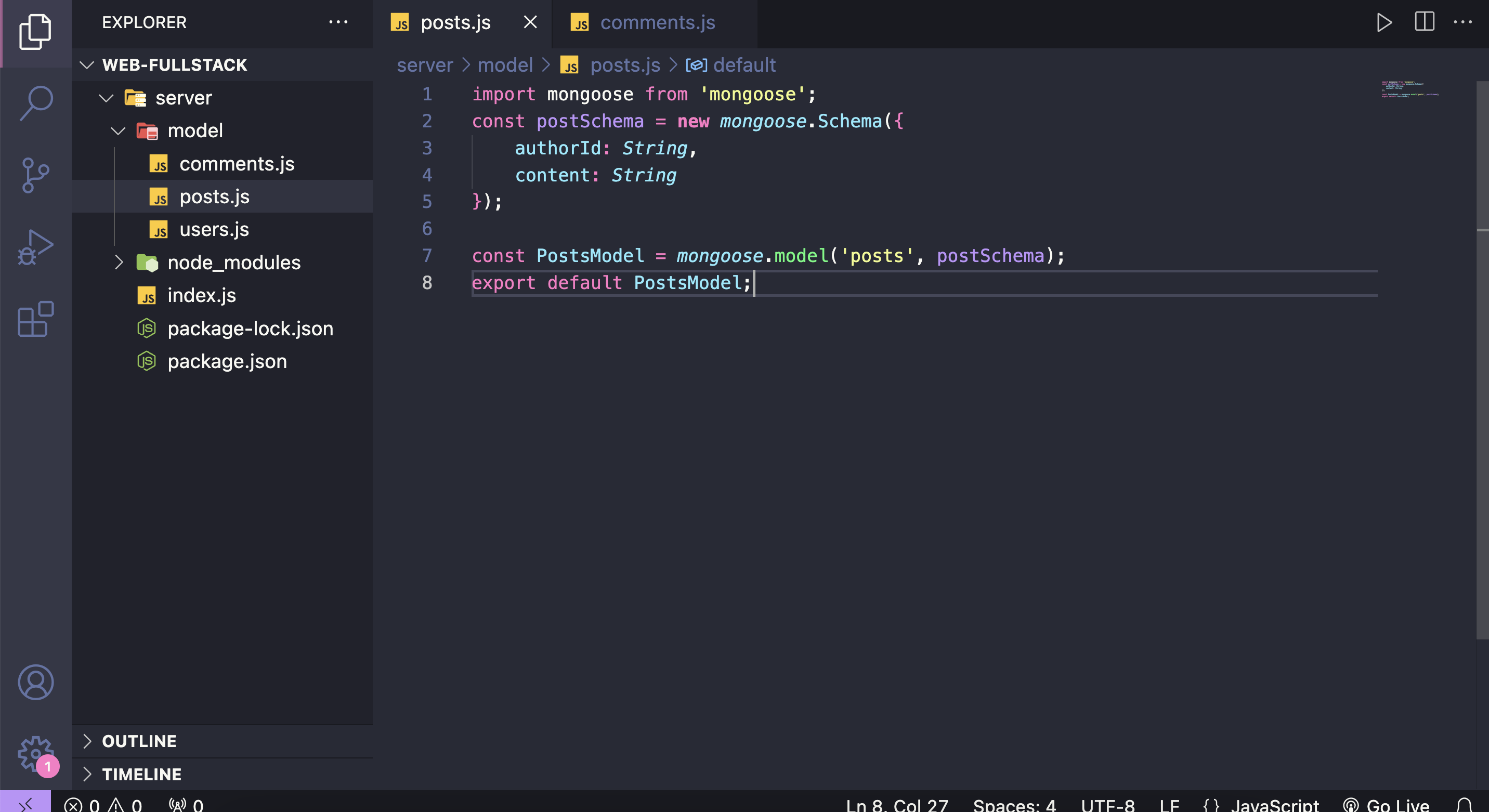Open the Search view in the activity bar
1489x812 pixels.
(x=36, y=103)
